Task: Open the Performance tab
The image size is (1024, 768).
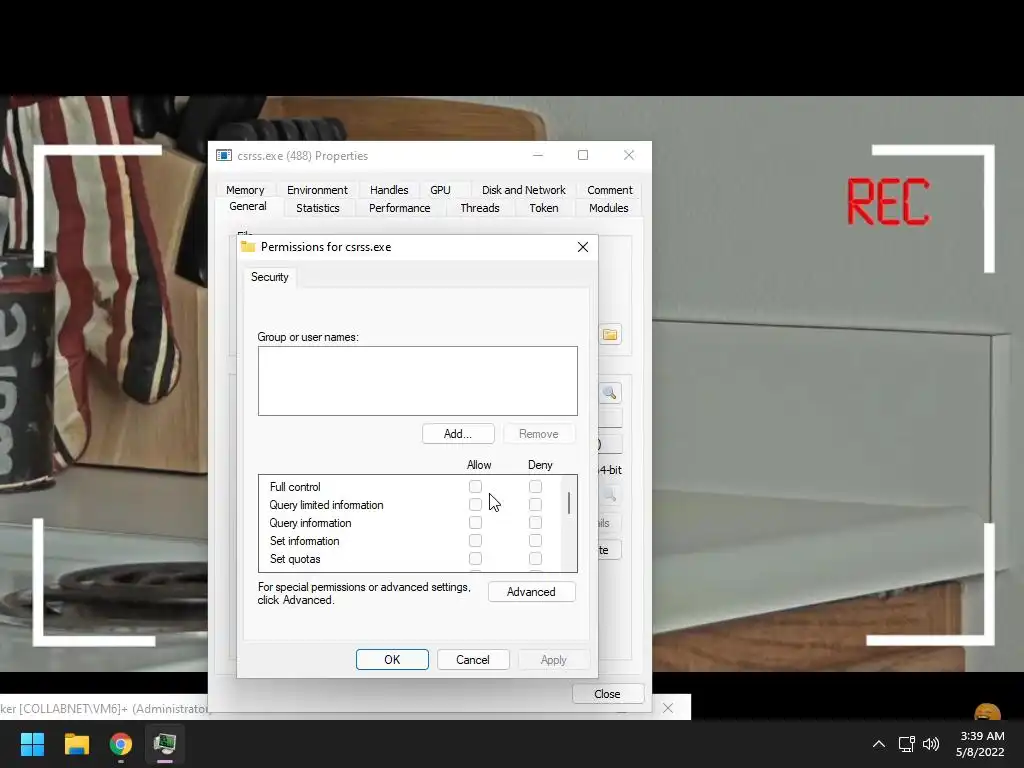Action: coord(400,208)
